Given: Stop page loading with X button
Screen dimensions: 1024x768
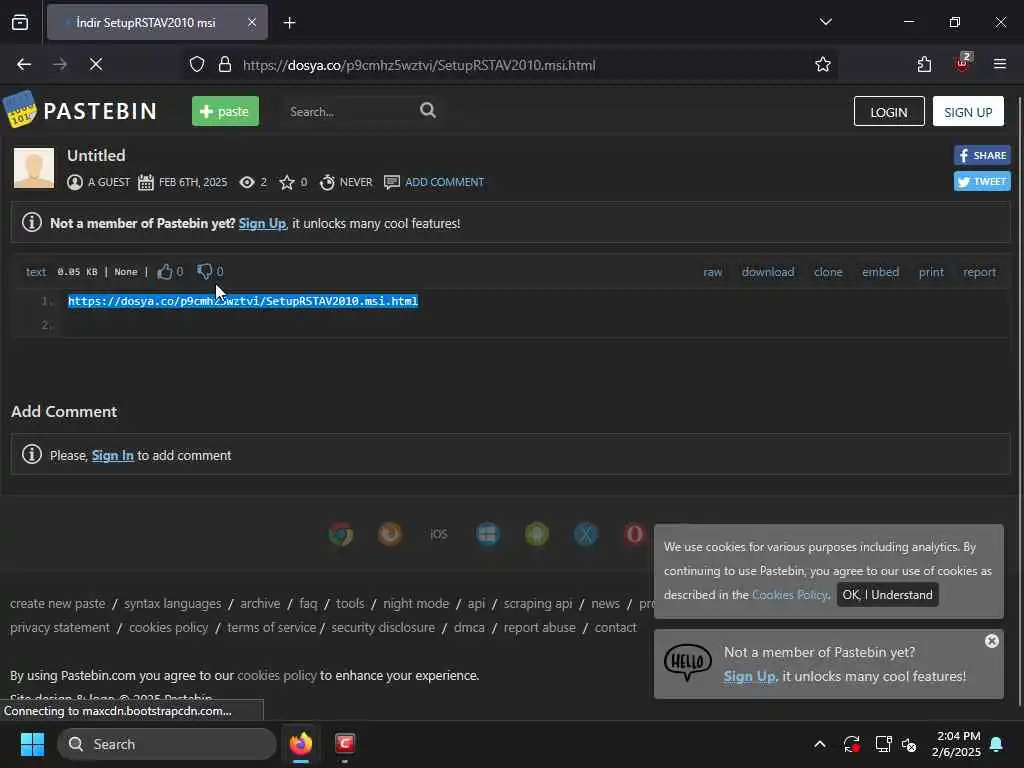Looking at the screenshot, I should pos(95,64).
